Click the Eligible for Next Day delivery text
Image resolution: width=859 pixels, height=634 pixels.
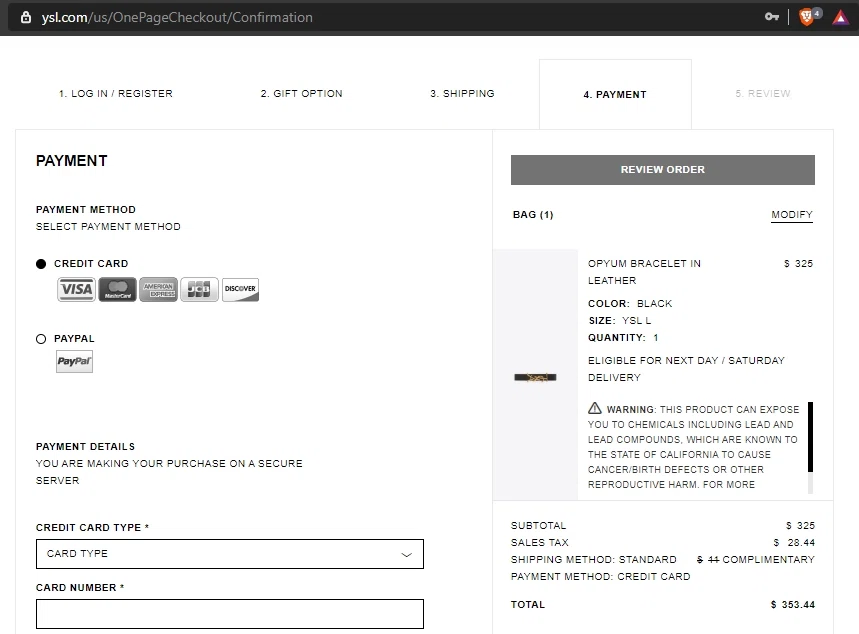[x=686, y=369]
